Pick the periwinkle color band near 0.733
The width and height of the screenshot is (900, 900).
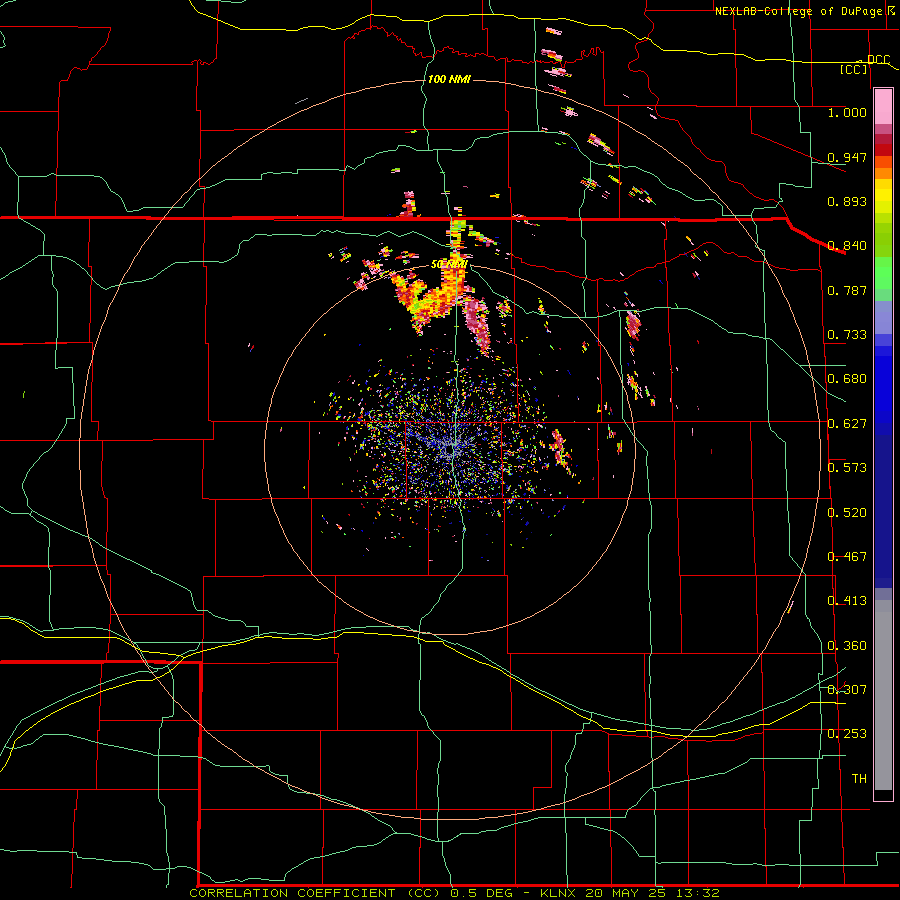[x=883, y=318]
